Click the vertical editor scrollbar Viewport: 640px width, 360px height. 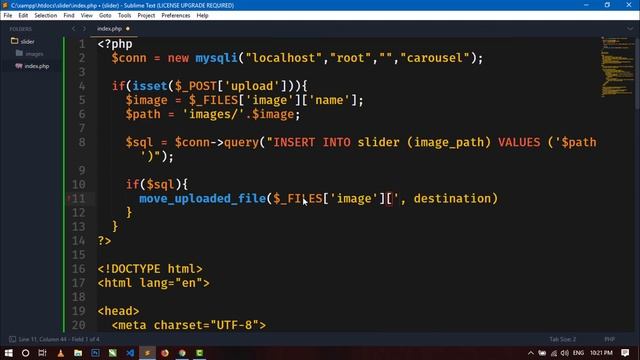click(637, 73)
